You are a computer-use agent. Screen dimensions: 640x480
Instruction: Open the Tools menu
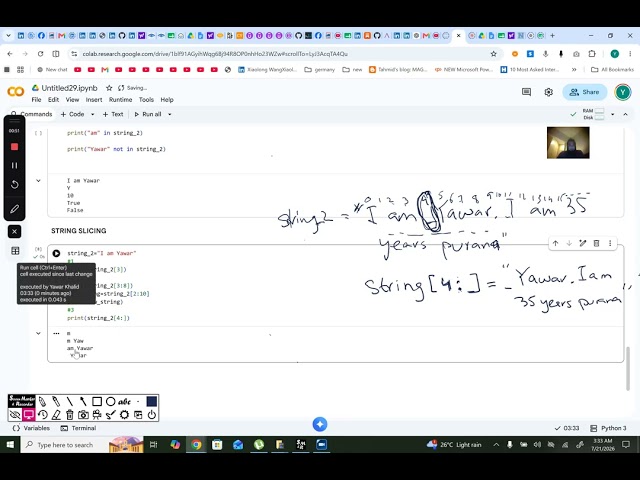pos(146,100)
